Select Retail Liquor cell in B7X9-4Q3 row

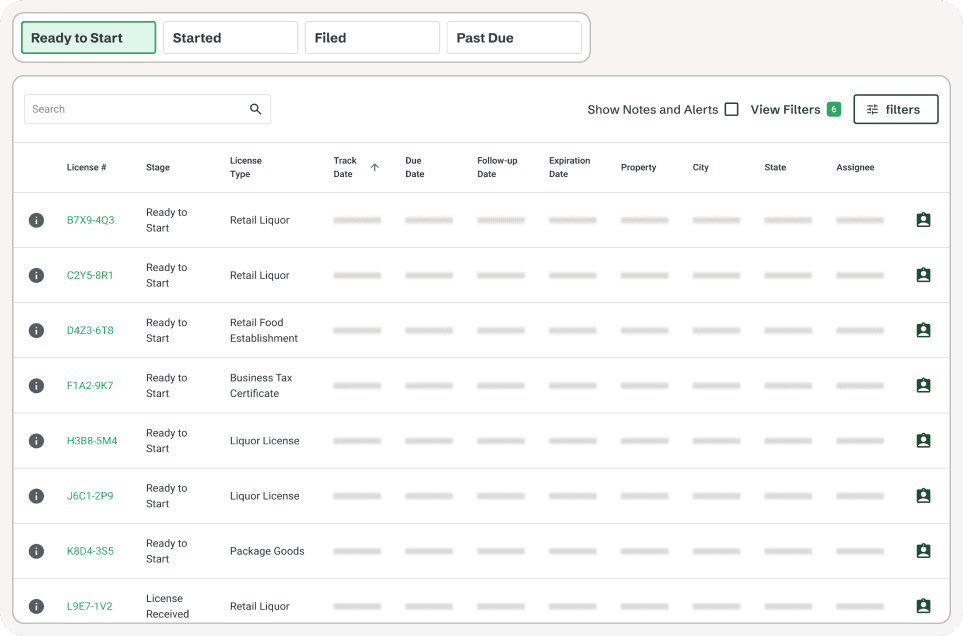coord(259,220)
